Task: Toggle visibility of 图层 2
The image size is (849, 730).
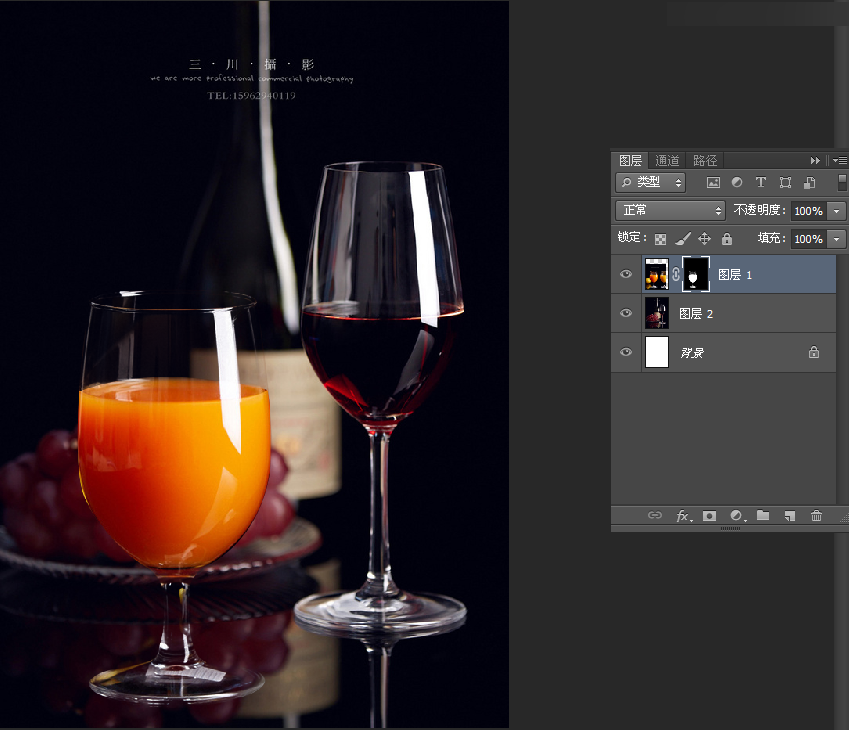Action: [x=625, y=312]
